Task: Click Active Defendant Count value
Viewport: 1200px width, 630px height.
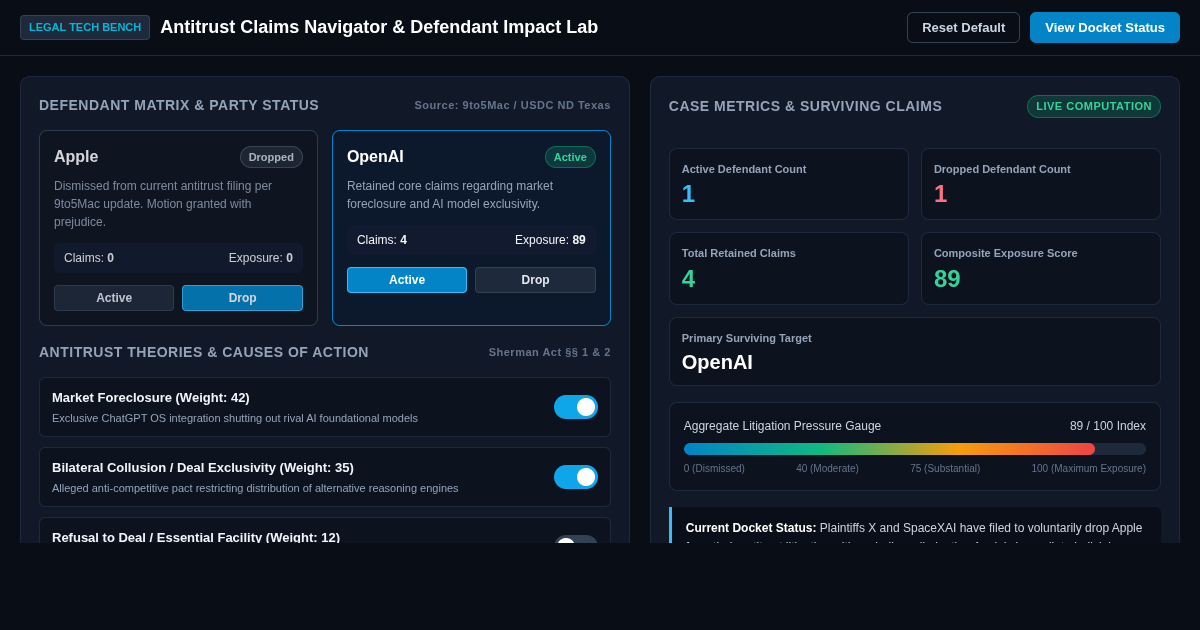Action: pyautogui.click(x=688, y=194)
